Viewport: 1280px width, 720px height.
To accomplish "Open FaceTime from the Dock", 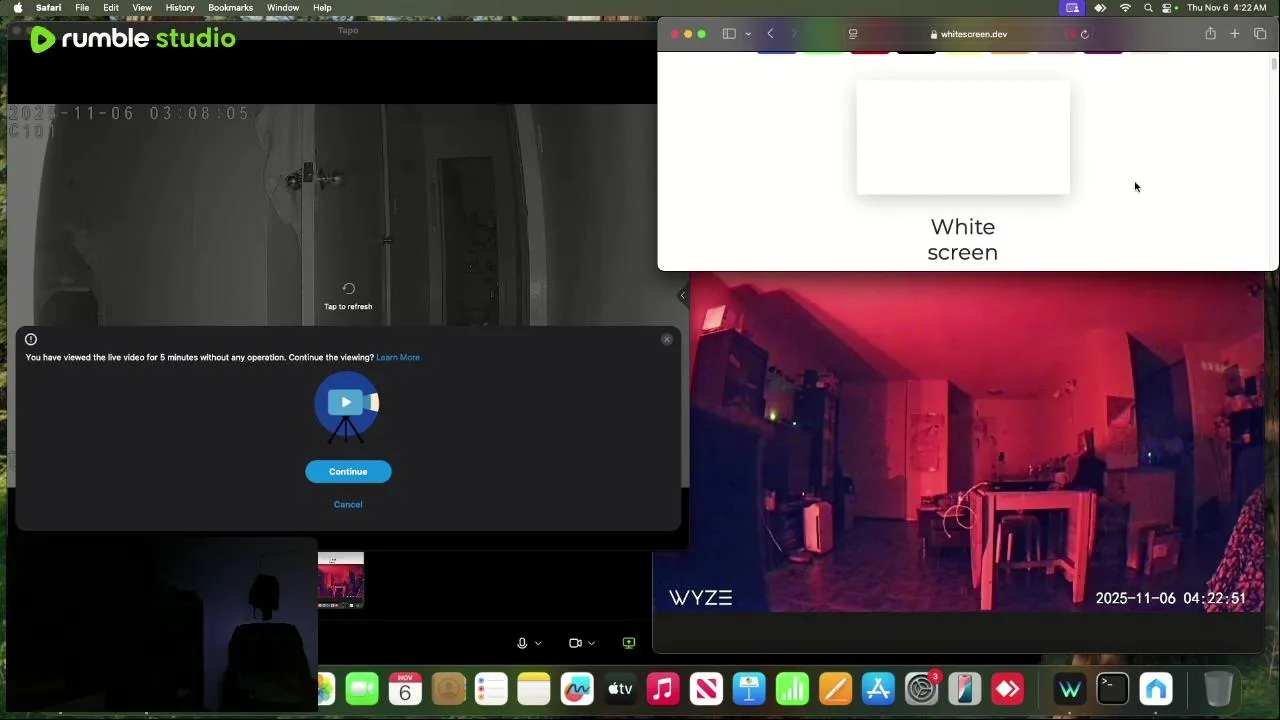I will [362, 689].
